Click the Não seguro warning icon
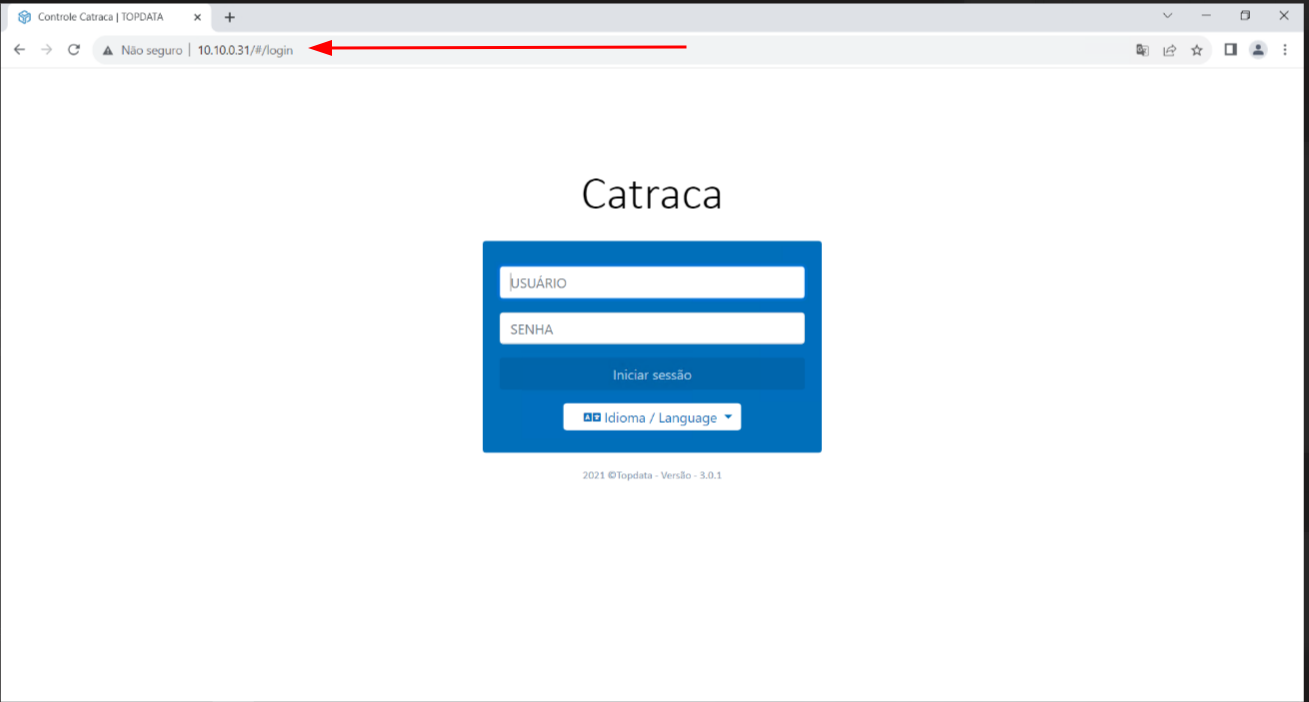The height and width of the screenshot is (702, 1309). [107, 49]
